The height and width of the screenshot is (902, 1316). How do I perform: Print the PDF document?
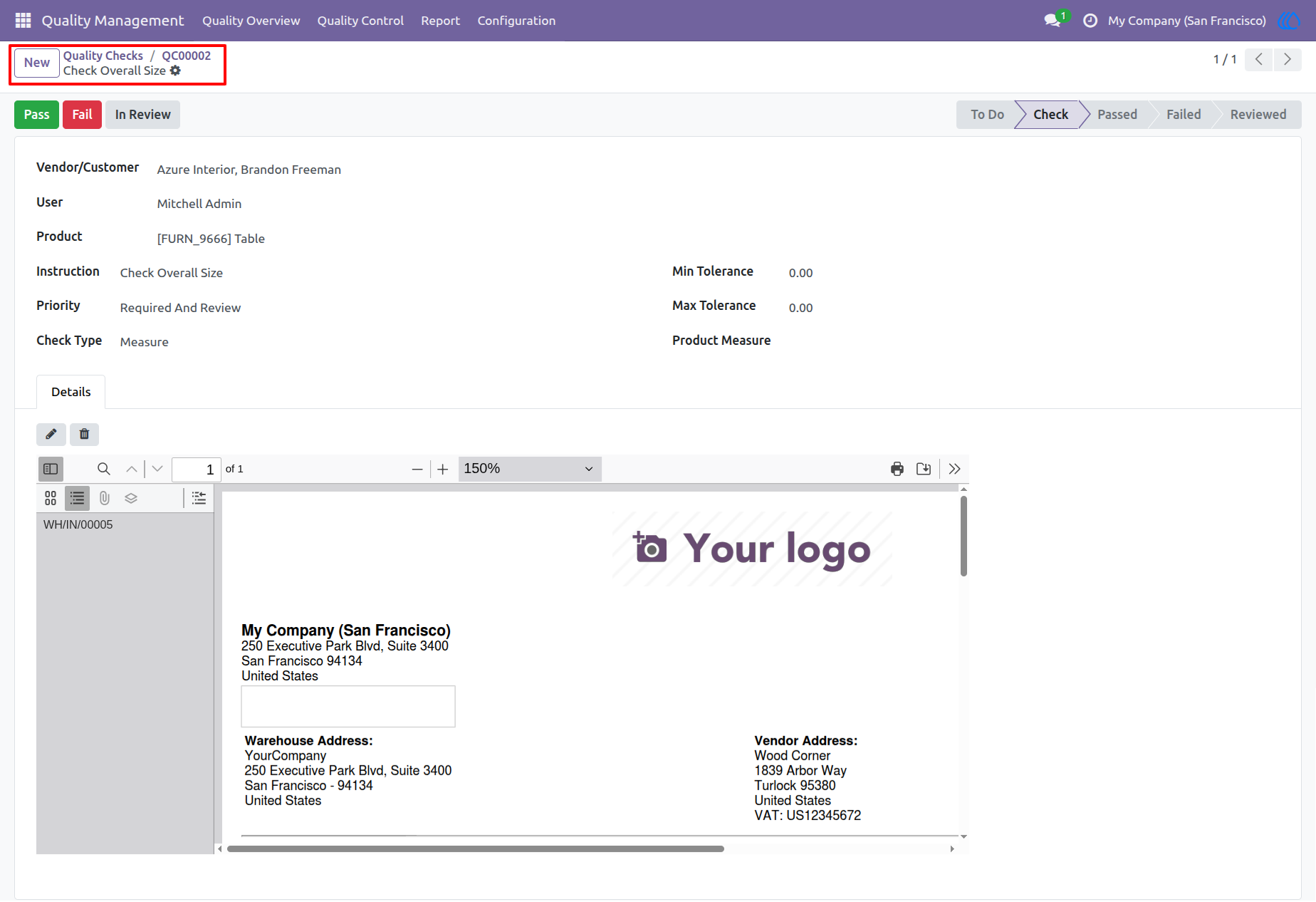click(x=897, y=469)
